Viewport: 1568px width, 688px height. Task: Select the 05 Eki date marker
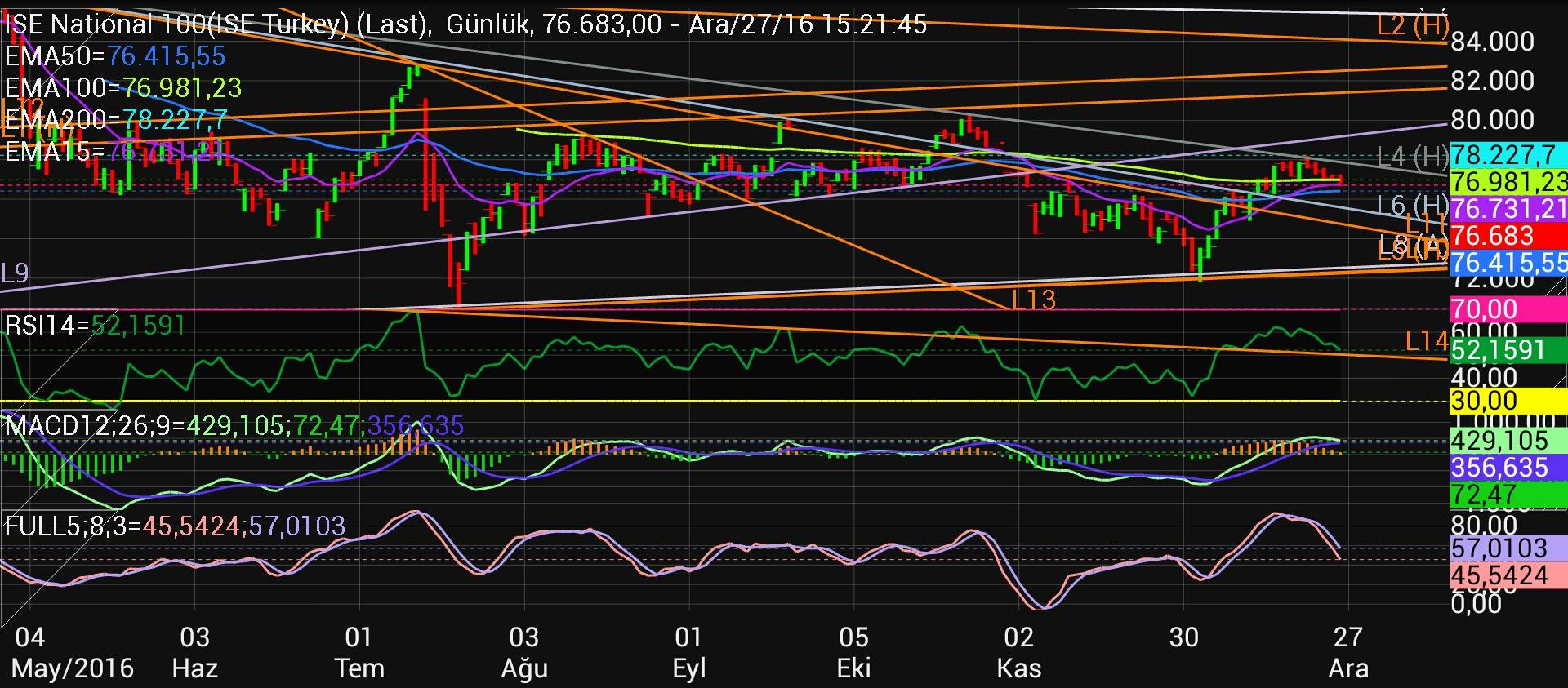point(853,652)
